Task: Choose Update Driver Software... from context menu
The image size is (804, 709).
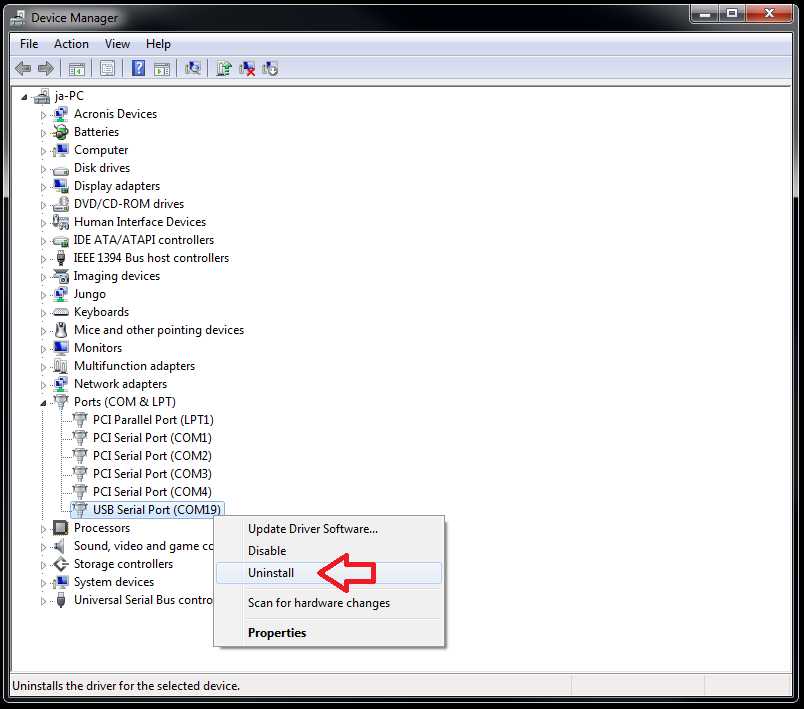Action: pyautogui.click(x=328, y=529)
